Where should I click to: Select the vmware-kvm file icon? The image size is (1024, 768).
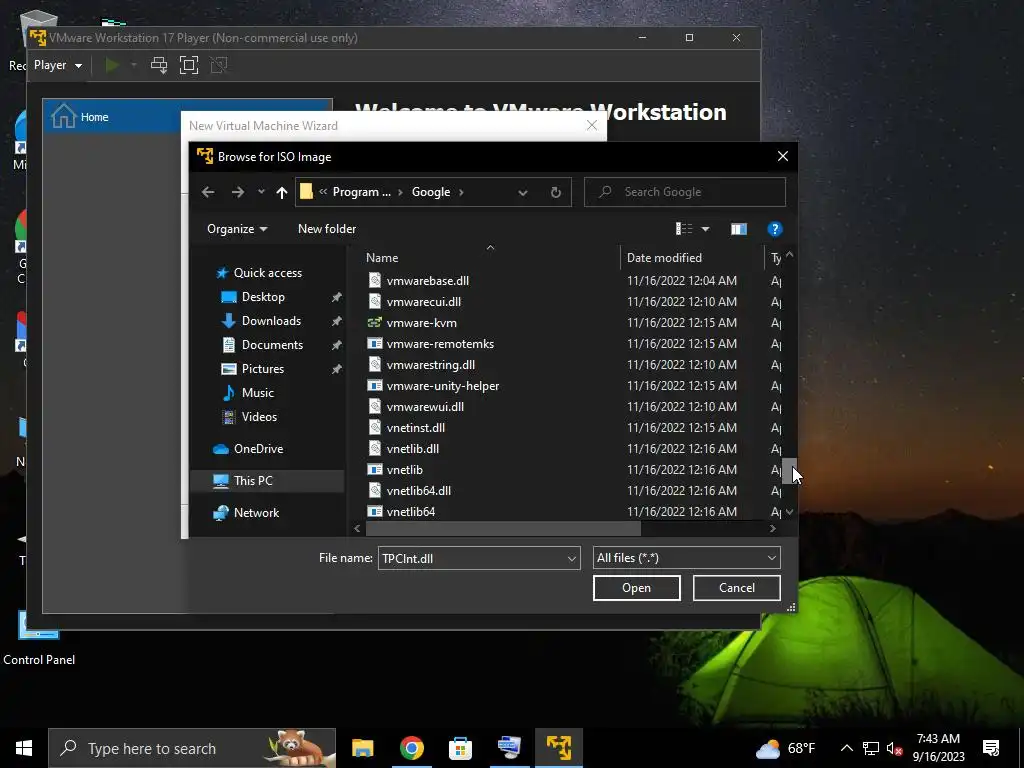pos(374,323)
